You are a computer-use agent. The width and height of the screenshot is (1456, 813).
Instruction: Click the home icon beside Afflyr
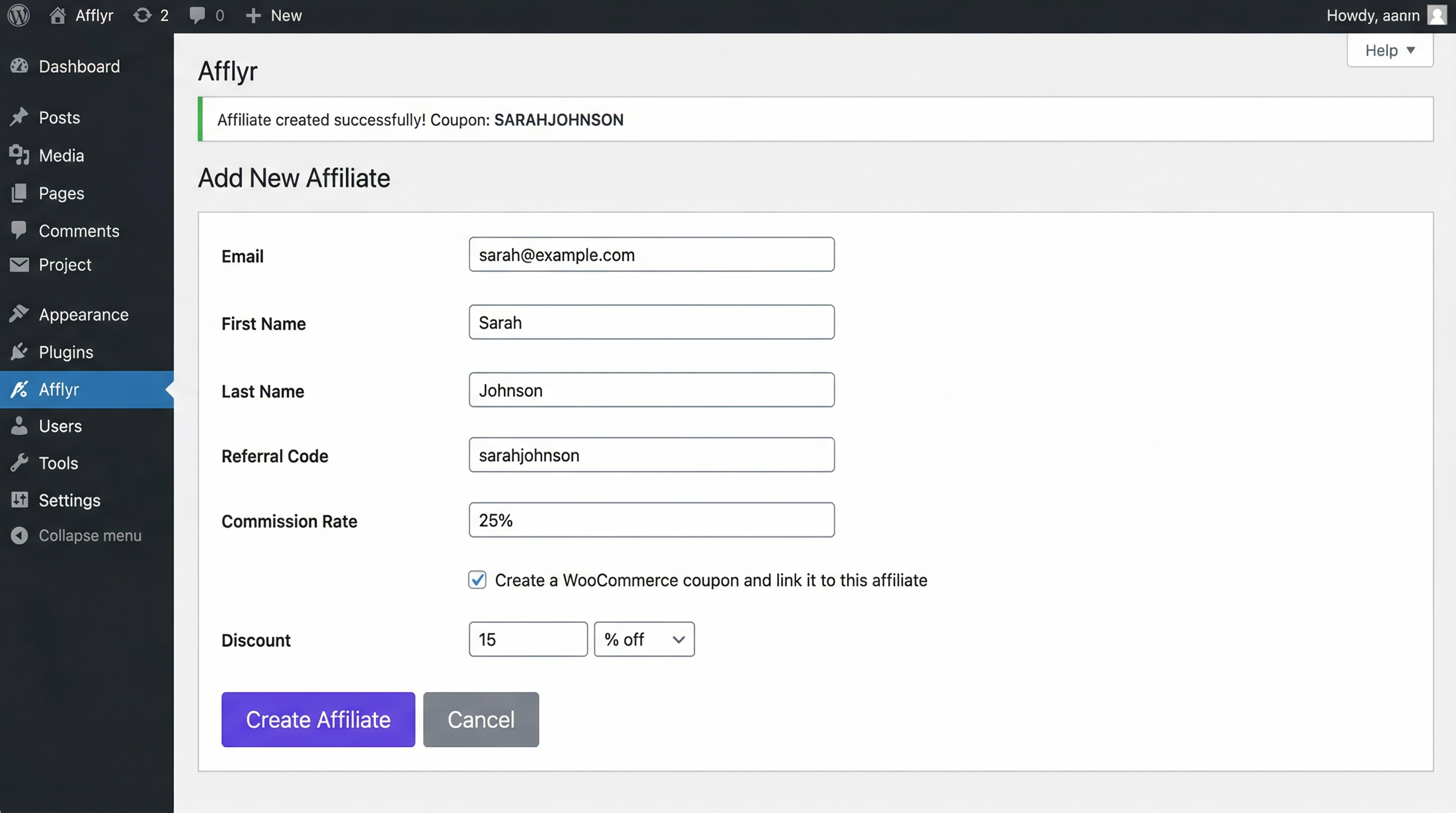(57, 15)
